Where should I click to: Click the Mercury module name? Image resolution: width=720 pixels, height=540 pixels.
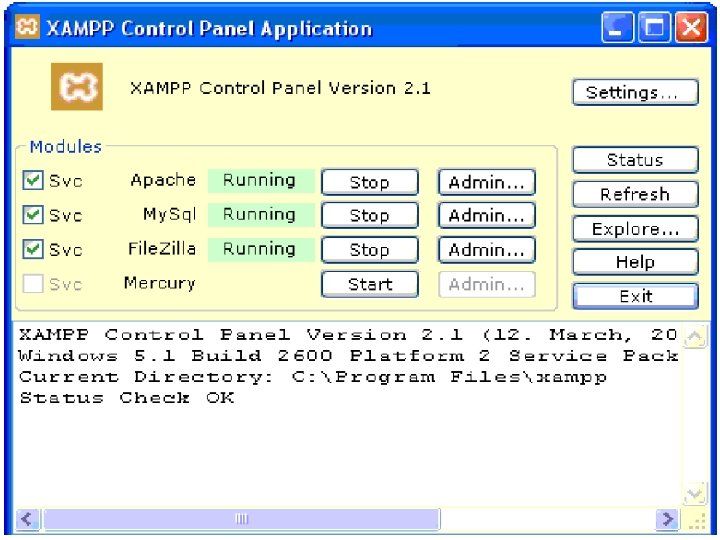159,283
